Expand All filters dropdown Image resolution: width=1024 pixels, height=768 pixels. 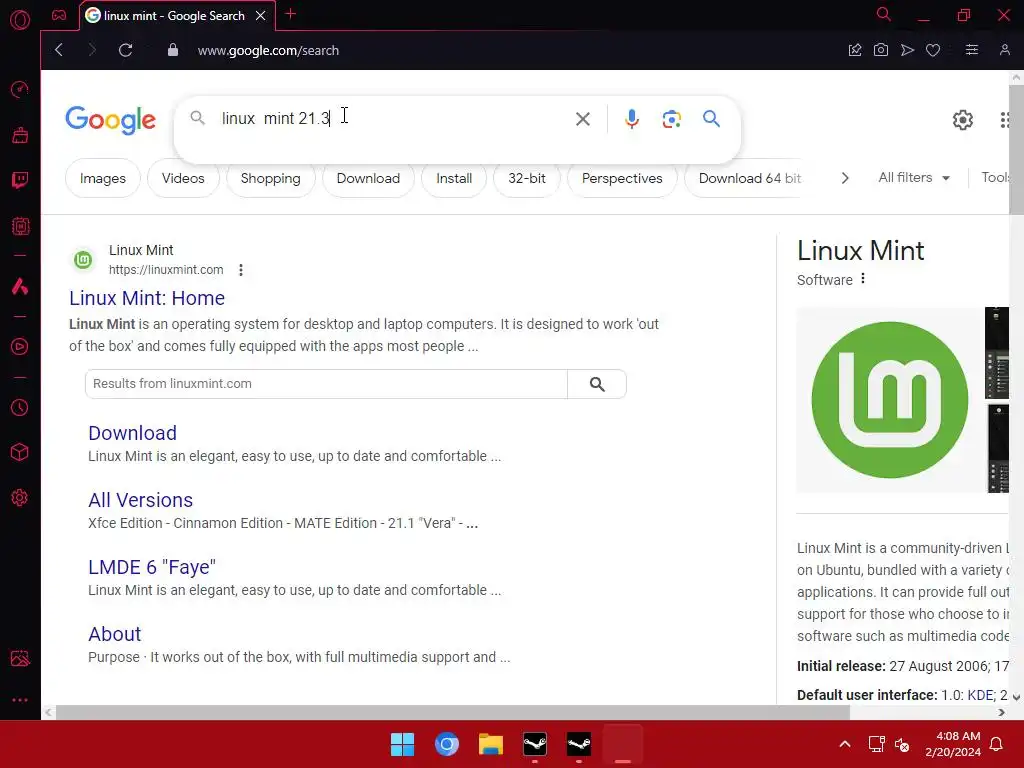pos(914,178)
